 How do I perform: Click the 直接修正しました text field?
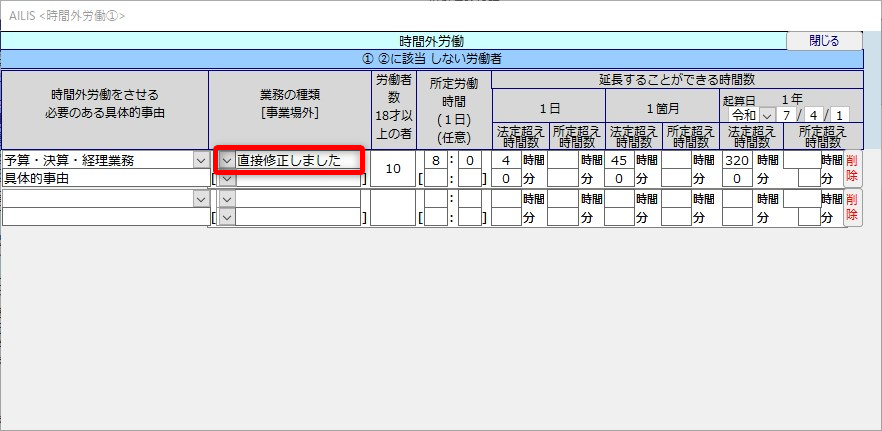tap(297, 160)
